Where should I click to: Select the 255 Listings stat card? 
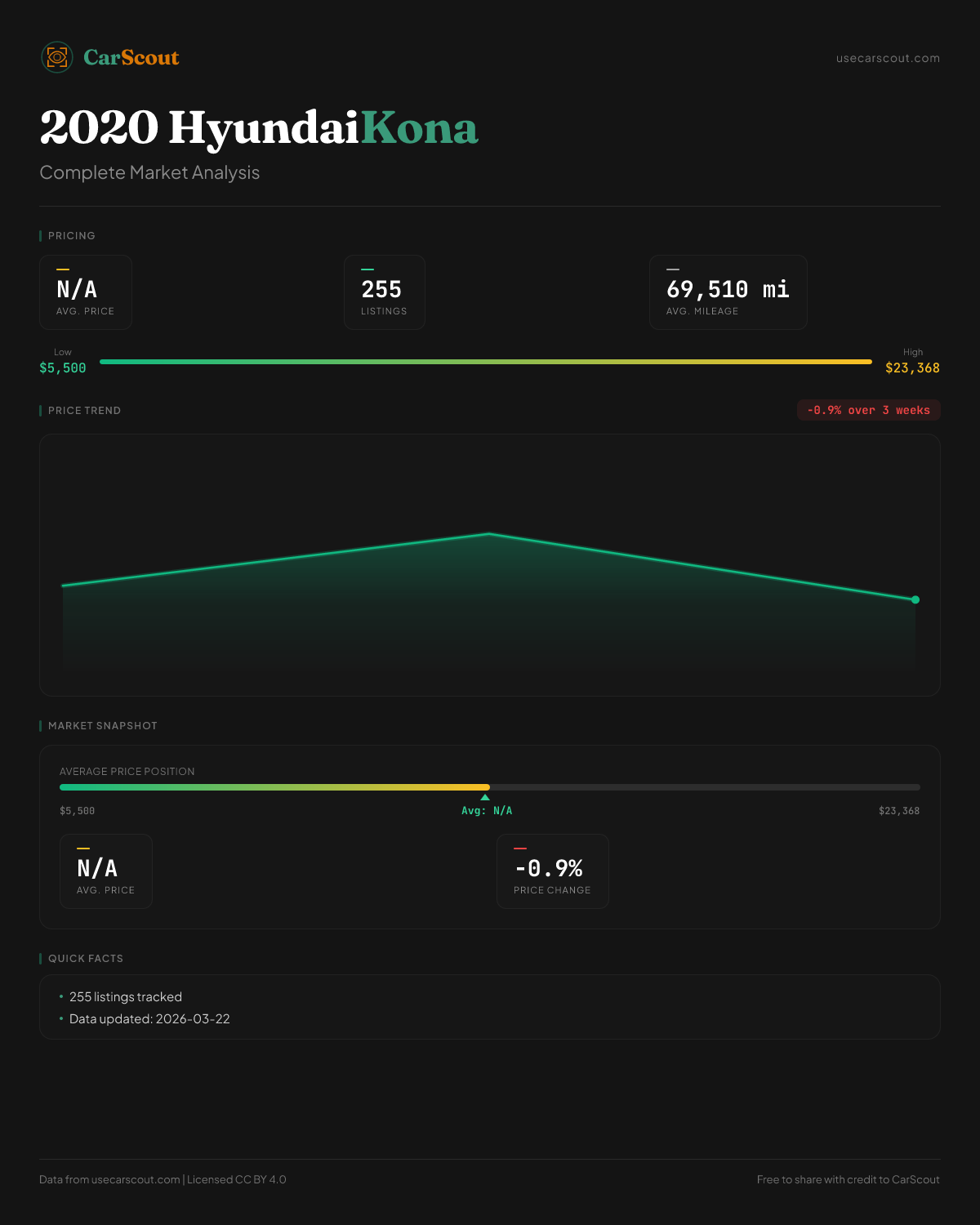(384, 292)
